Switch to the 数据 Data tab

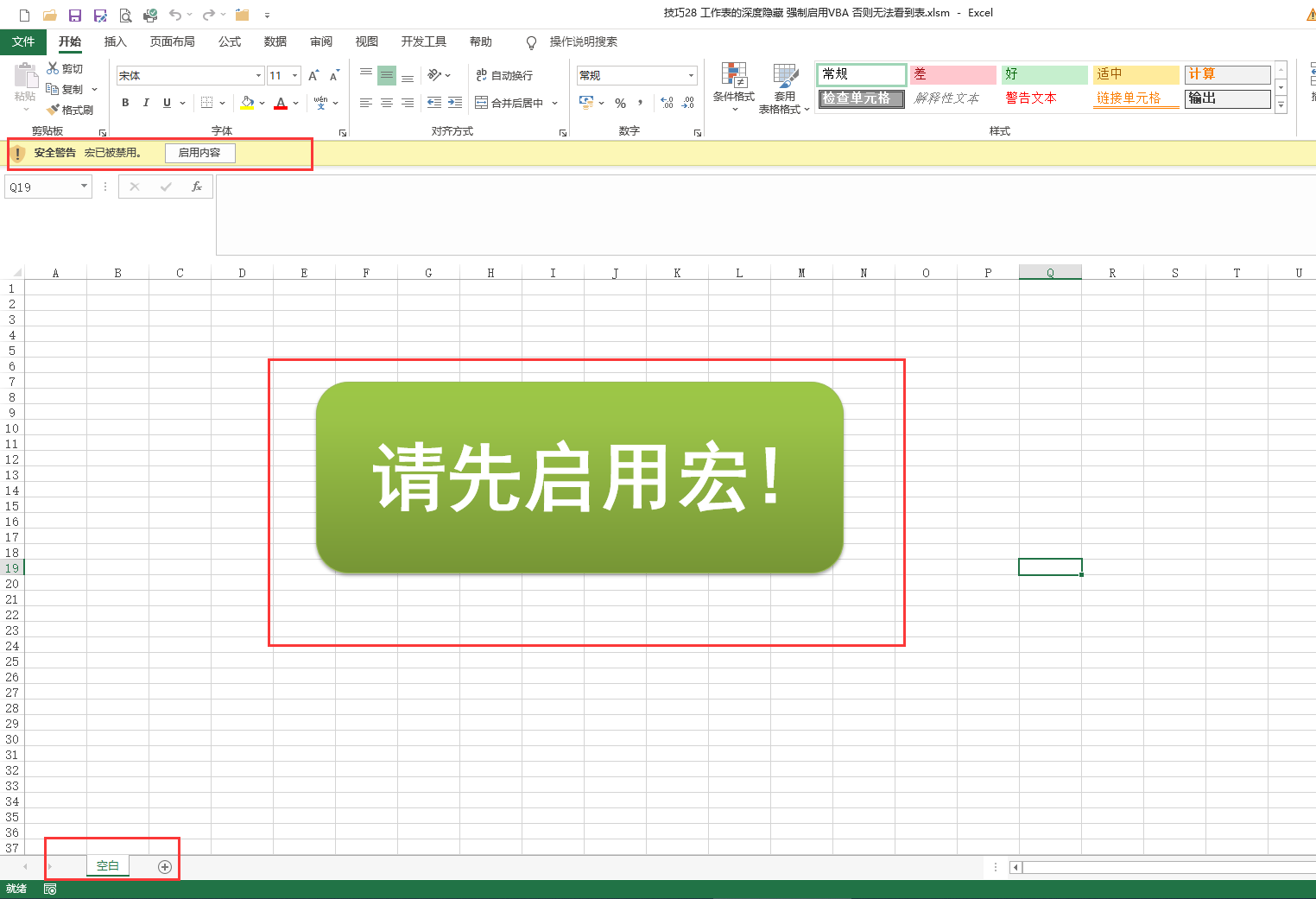(275, 41)
